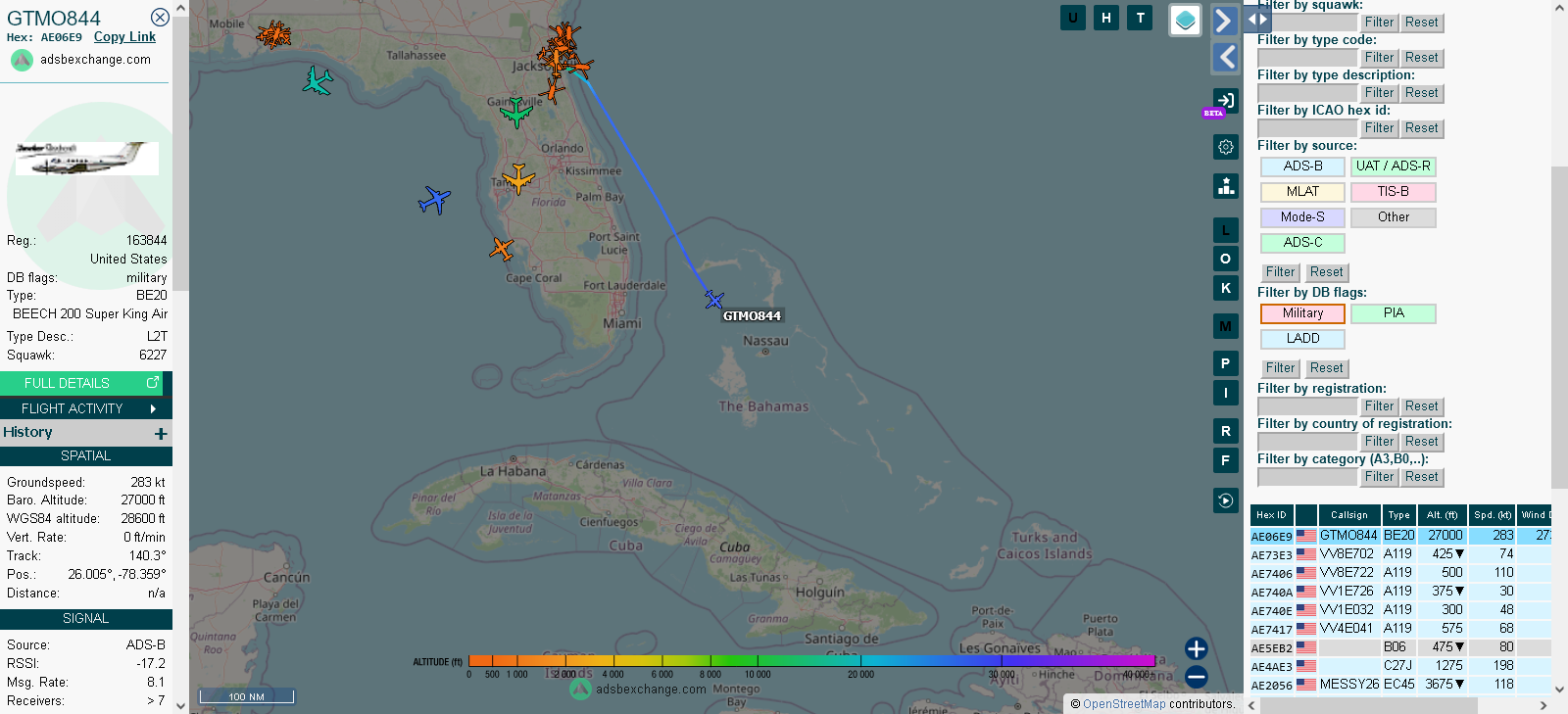
Task: Click the F map button
Action: tap(1226, 460)
